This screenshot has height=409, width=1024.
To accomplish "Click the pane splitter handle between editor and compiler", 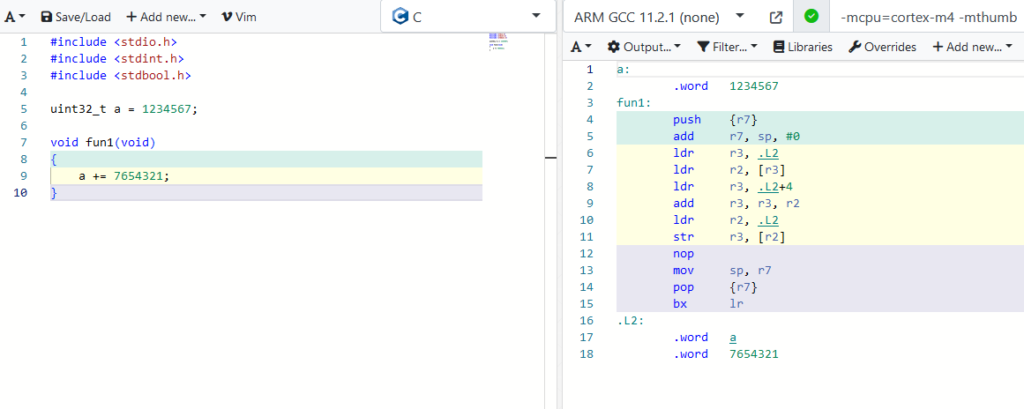I will coord(550,157).
